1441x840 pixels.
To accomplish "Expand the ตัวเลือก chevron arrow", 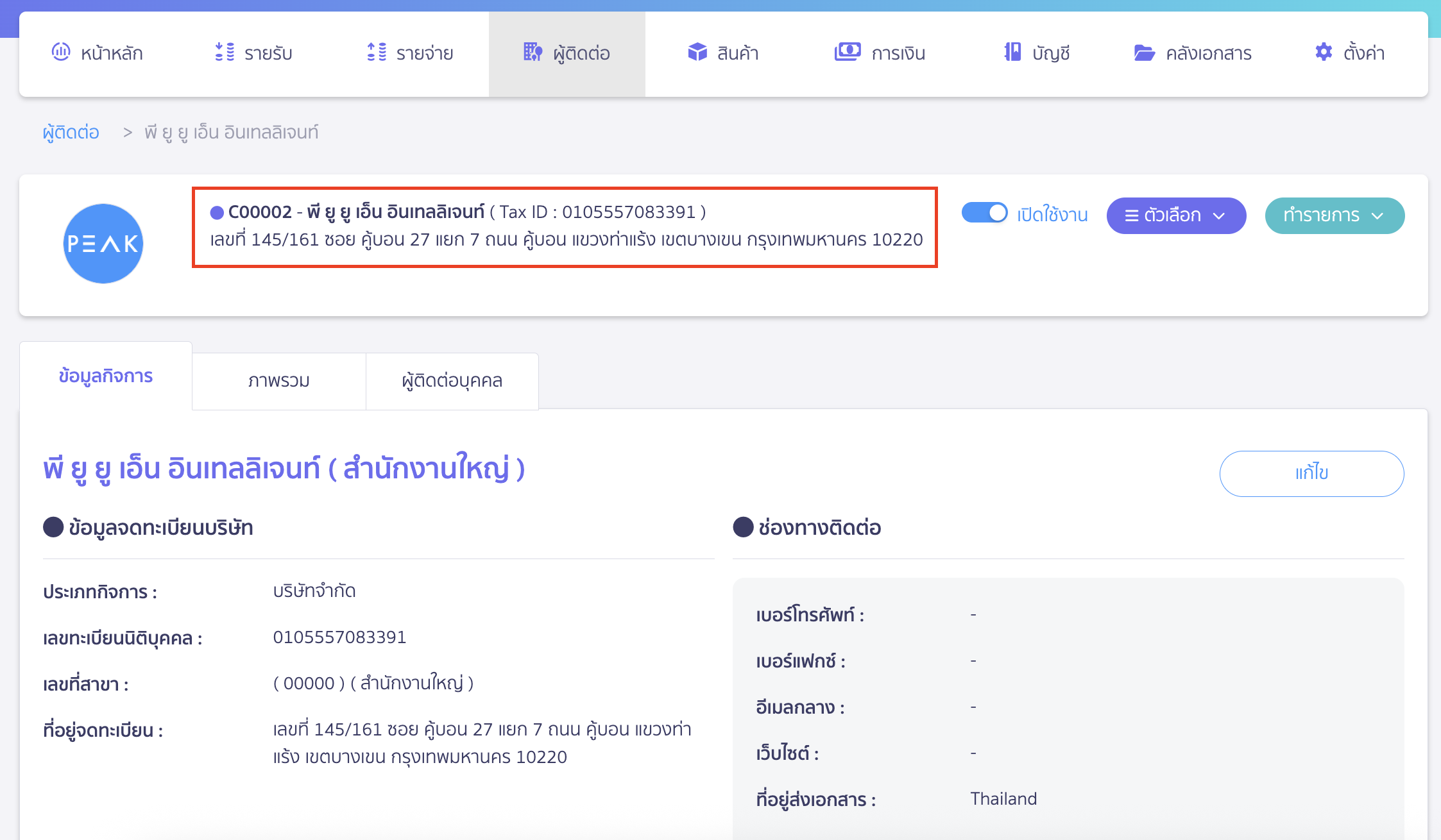I will click(x=1218, y=217).
